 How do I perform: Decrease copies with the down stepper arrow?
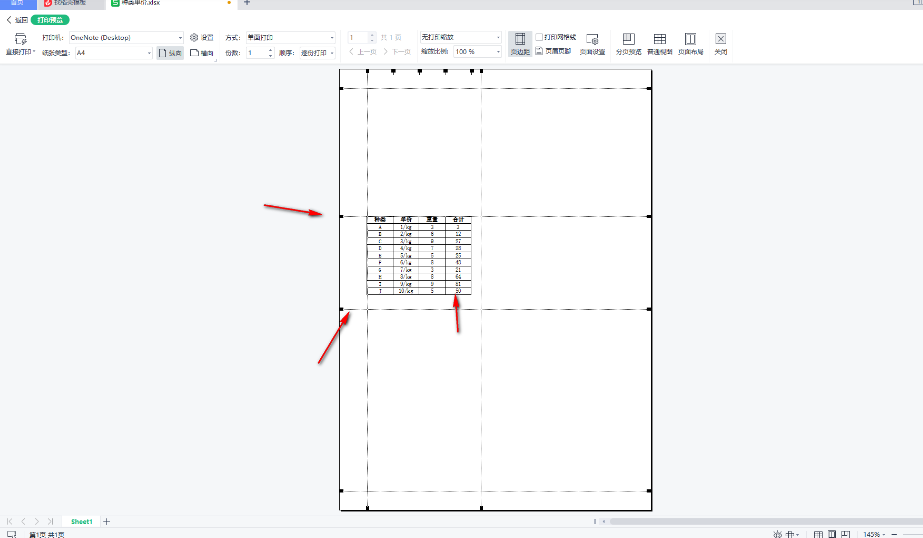[x=271, y=56]
